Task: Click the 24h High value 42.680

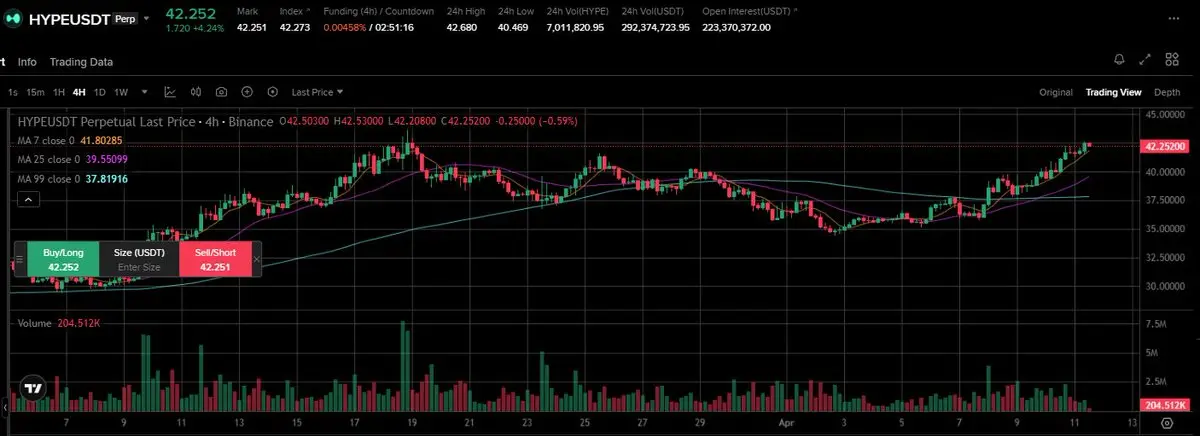Action: coord(464,27)
